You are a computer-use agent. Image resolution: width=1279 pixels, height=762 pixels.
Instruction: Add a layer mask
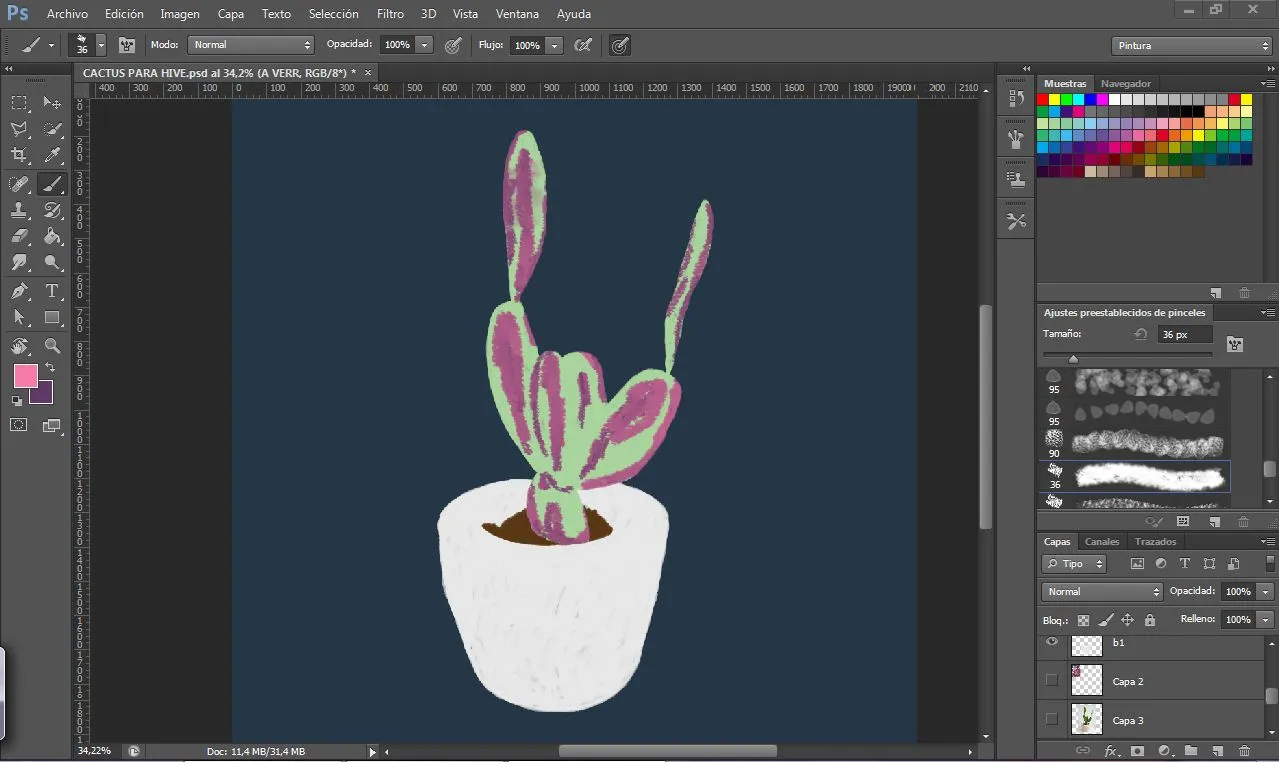[x=1137, y=750]
